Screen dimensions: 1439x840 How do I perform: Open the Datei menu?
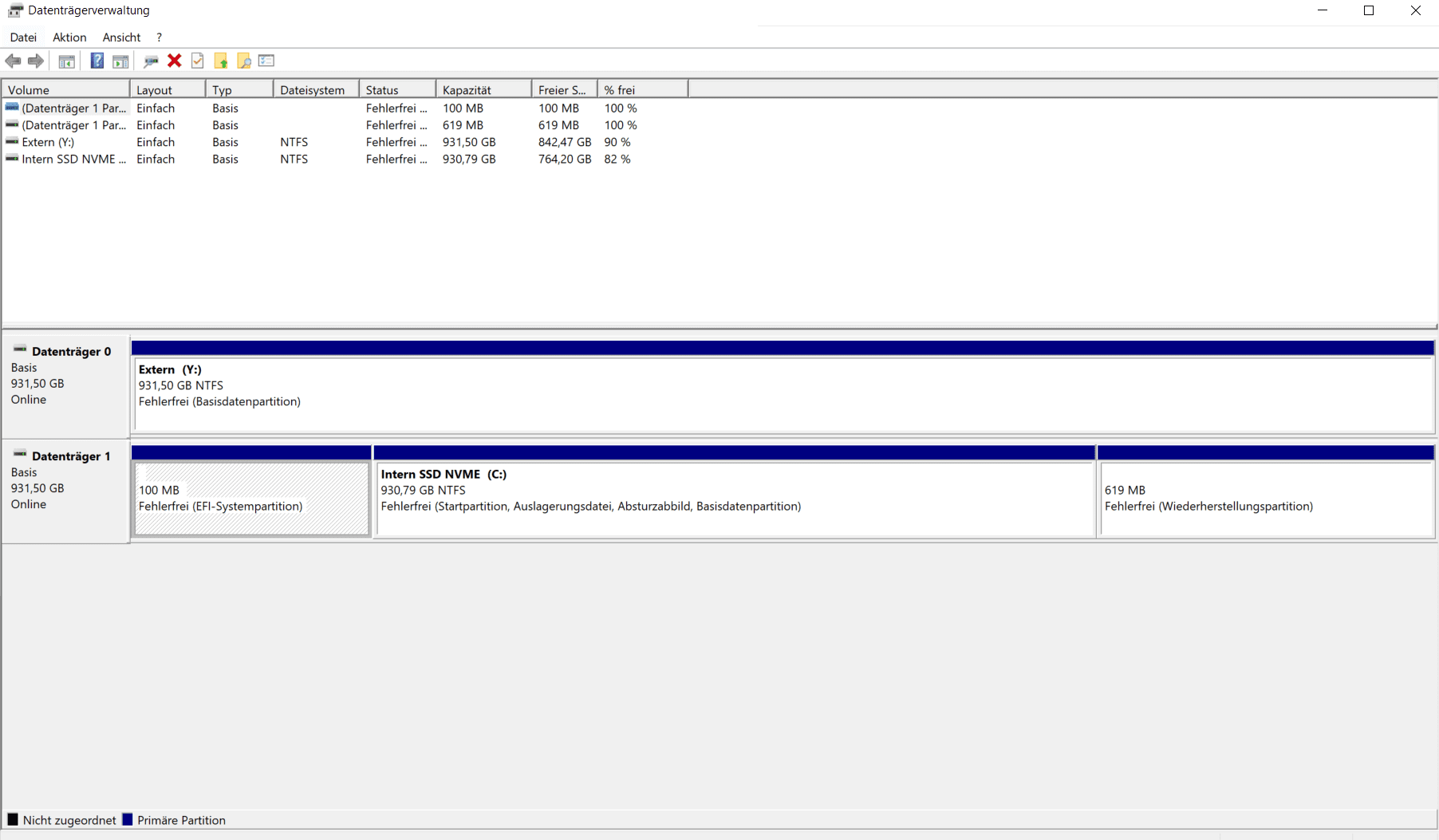pyautogui.click(x=23, y=37)
